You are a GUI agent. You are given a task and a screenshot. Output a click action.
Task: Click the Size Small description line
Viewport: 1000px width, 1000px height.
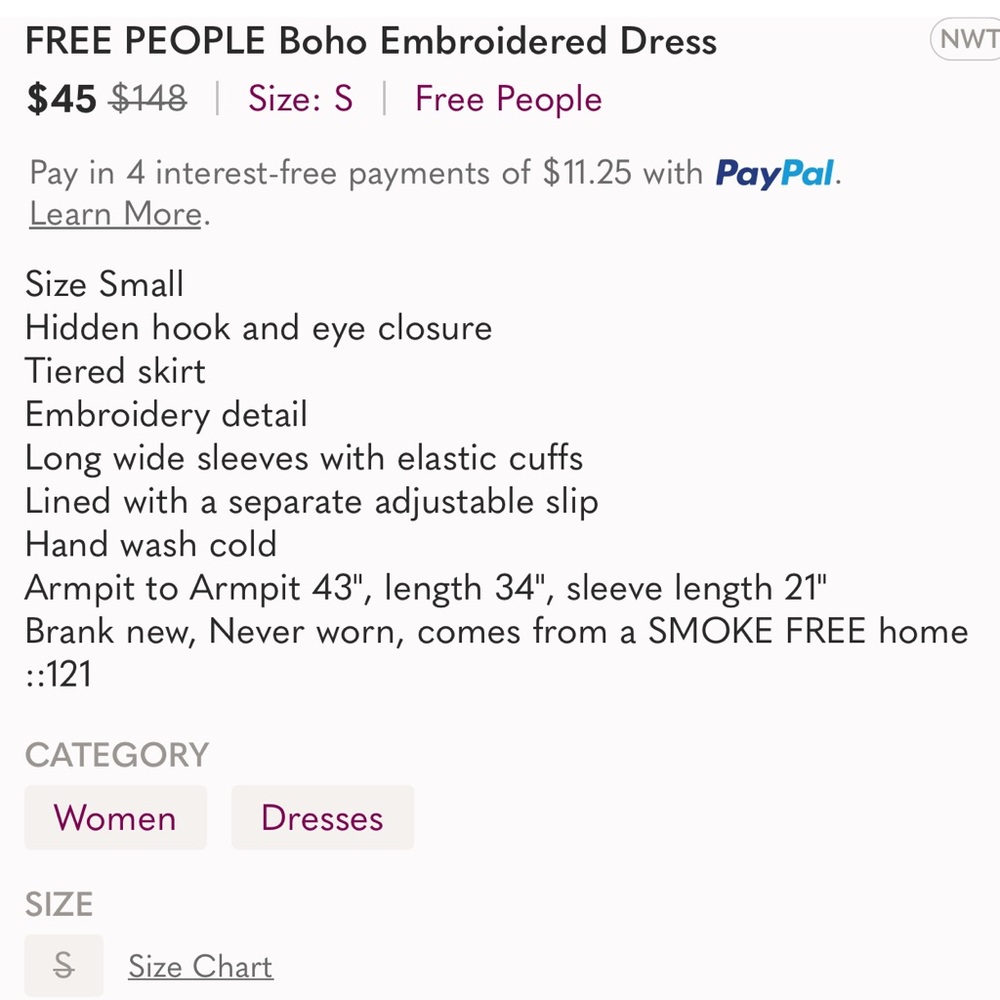[x=104, y=284]
